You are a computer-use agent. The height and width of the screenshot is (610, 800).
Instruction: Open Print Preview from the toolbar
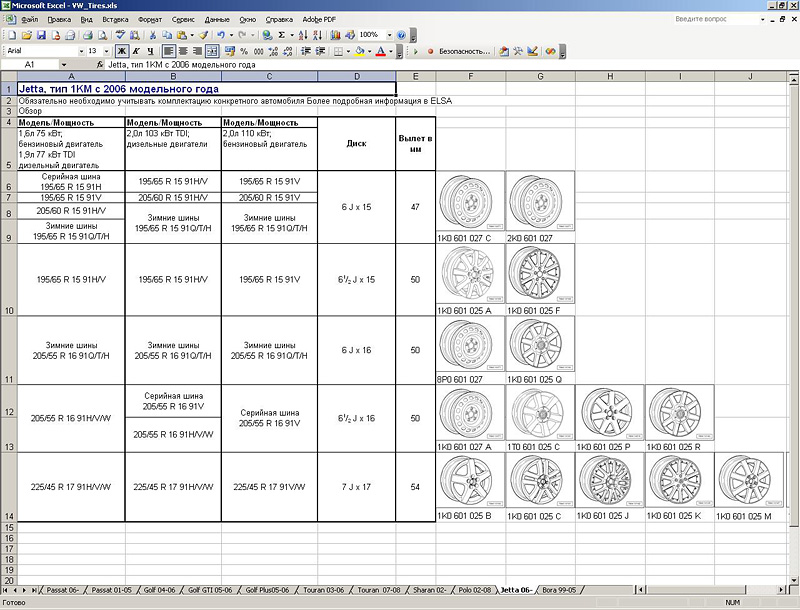click(x=102, y=35)
